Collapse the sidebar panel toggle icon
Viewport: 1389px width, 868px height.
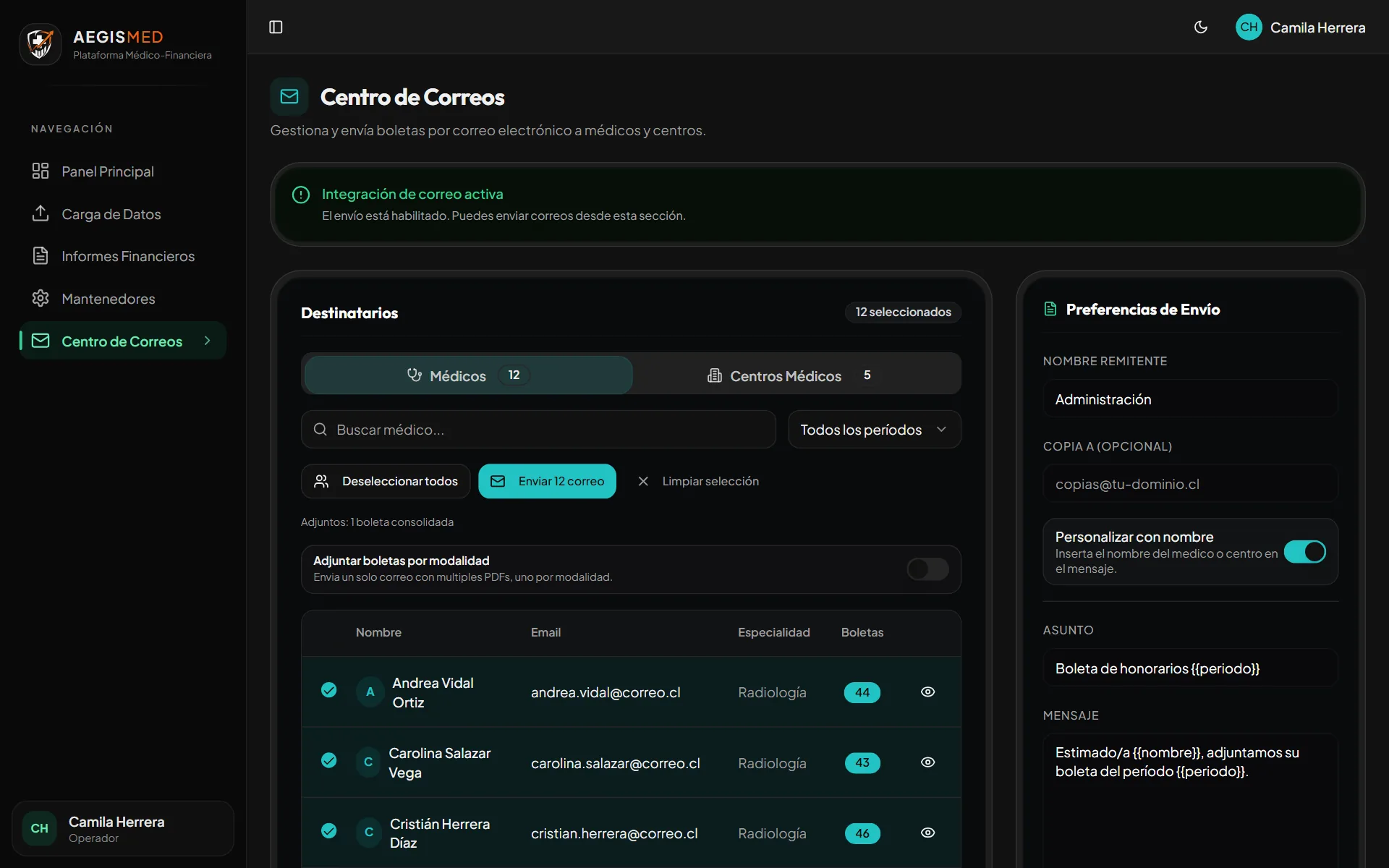click(276, 27)
